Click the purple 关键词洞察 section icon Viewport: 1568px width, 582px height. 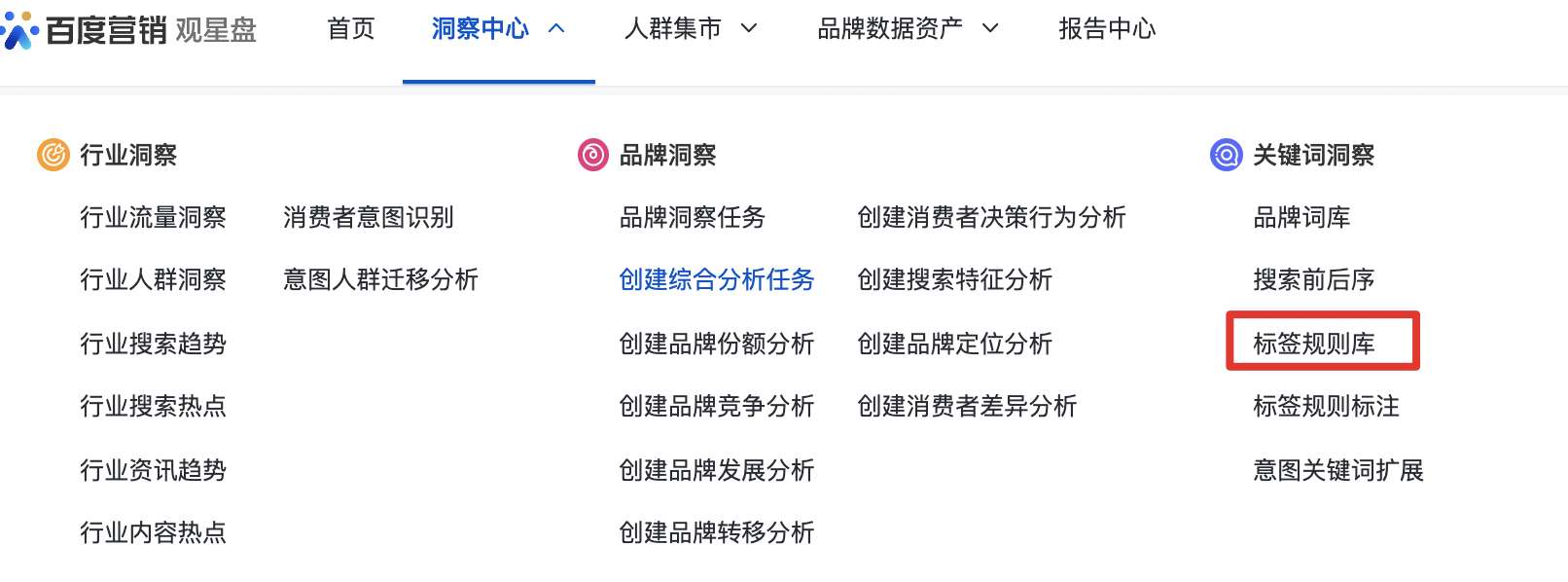click(x=1226, y=155)
